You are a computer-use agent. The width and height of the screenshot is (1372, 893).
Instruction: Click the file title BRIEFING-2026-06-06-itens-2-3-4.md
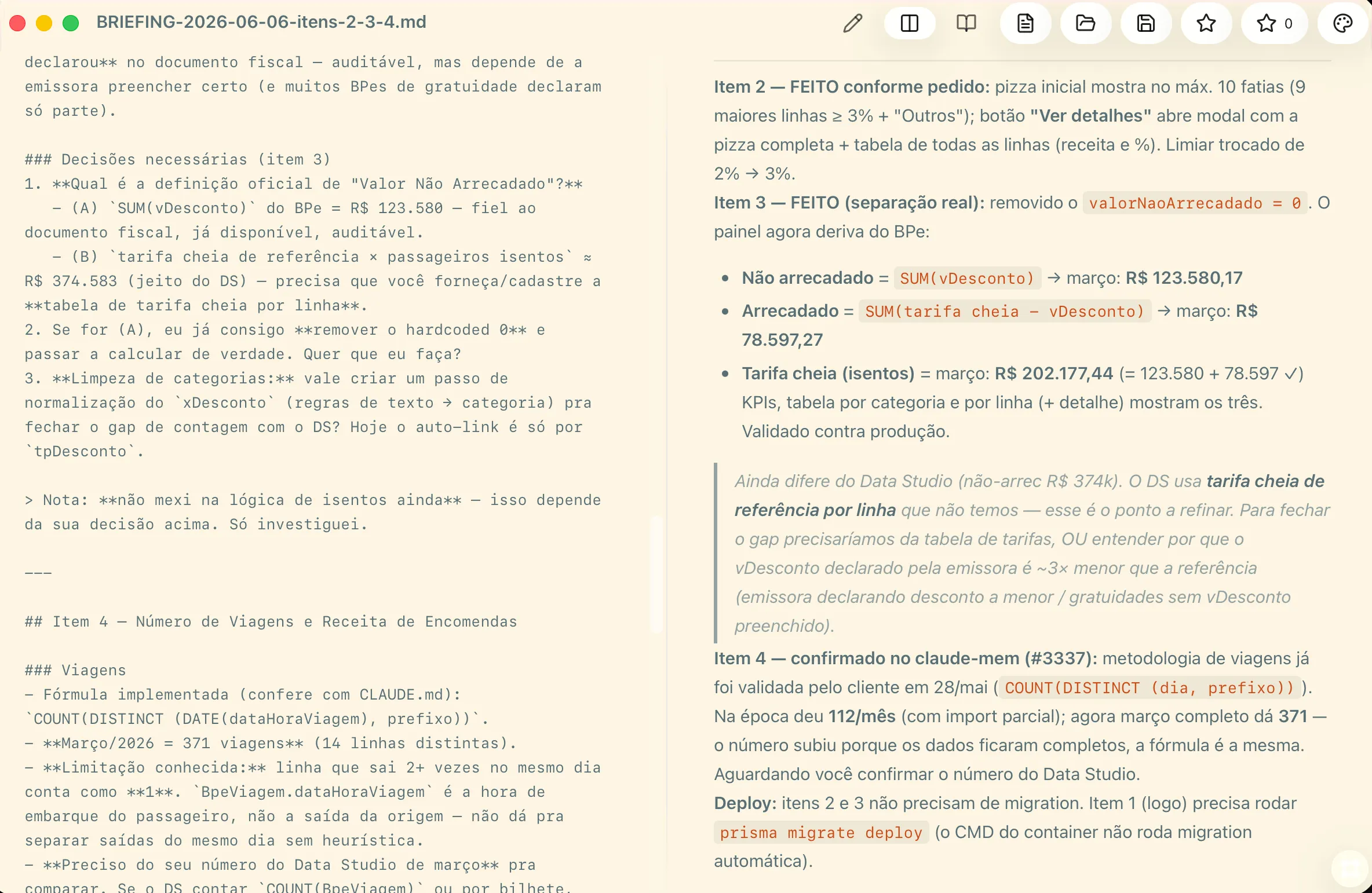click(x=261, y=22)
